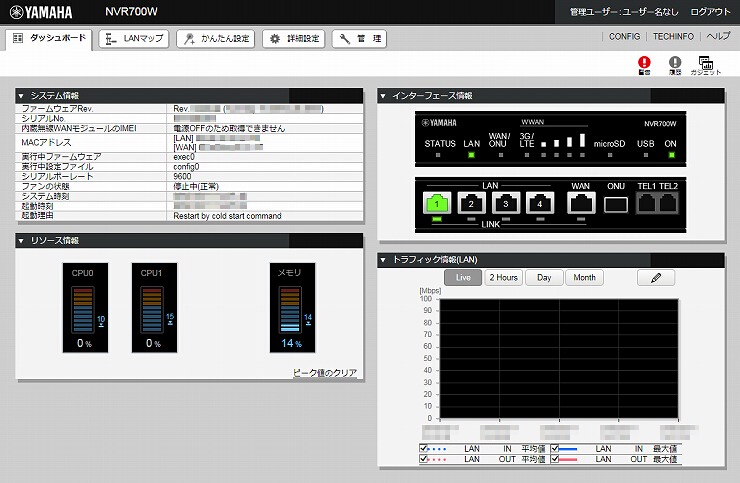This screenshot has width=740, height=483.
Task: Click the ONU port icon
Action: coord(616,204)
